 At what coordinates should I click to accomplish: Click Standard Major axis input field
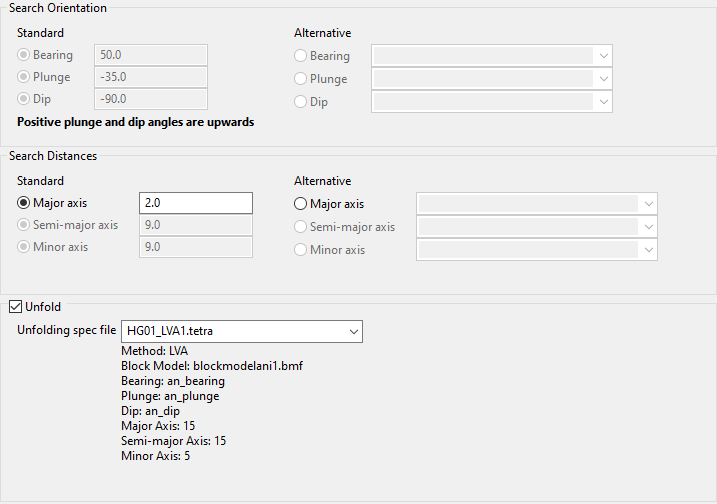click(x=195, y=203)
